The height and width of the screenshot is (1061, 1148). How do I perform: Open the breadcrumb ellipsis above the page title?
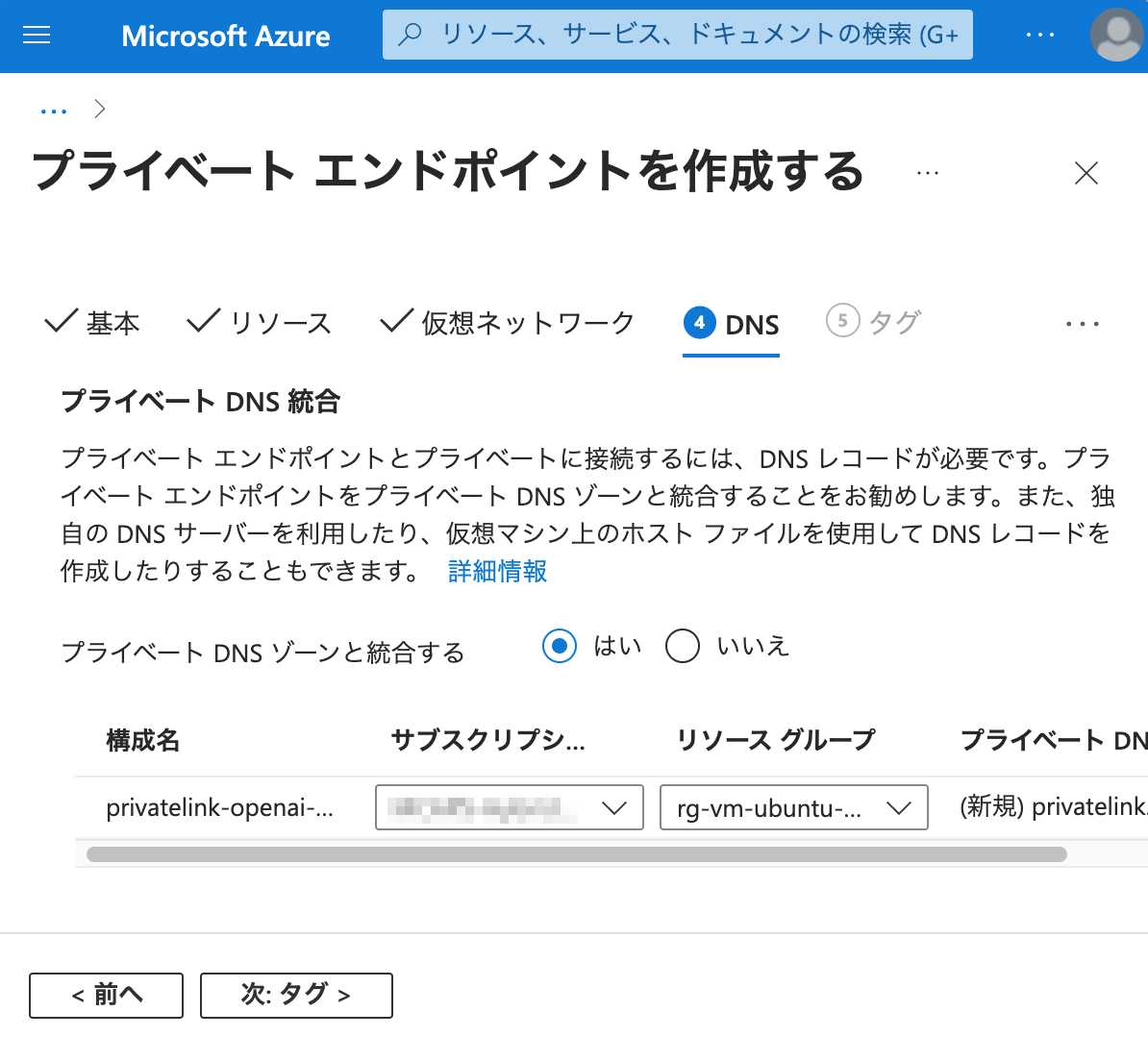54,109
